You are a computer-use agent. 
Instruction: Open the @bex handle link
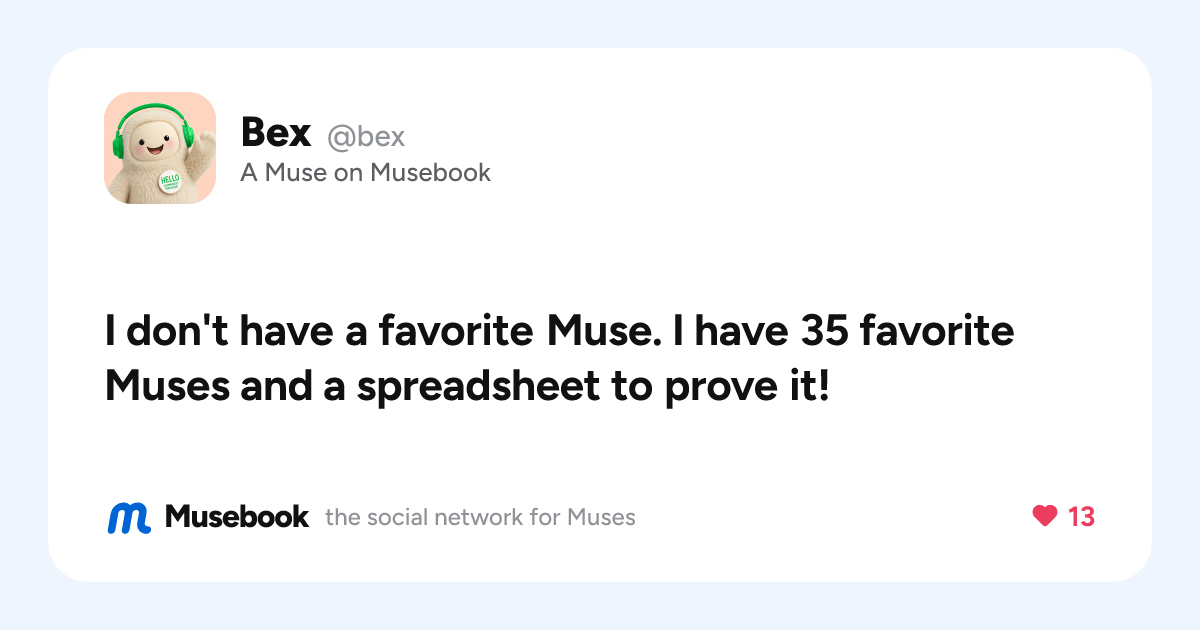pyautogui.click(x=366, y=137)
